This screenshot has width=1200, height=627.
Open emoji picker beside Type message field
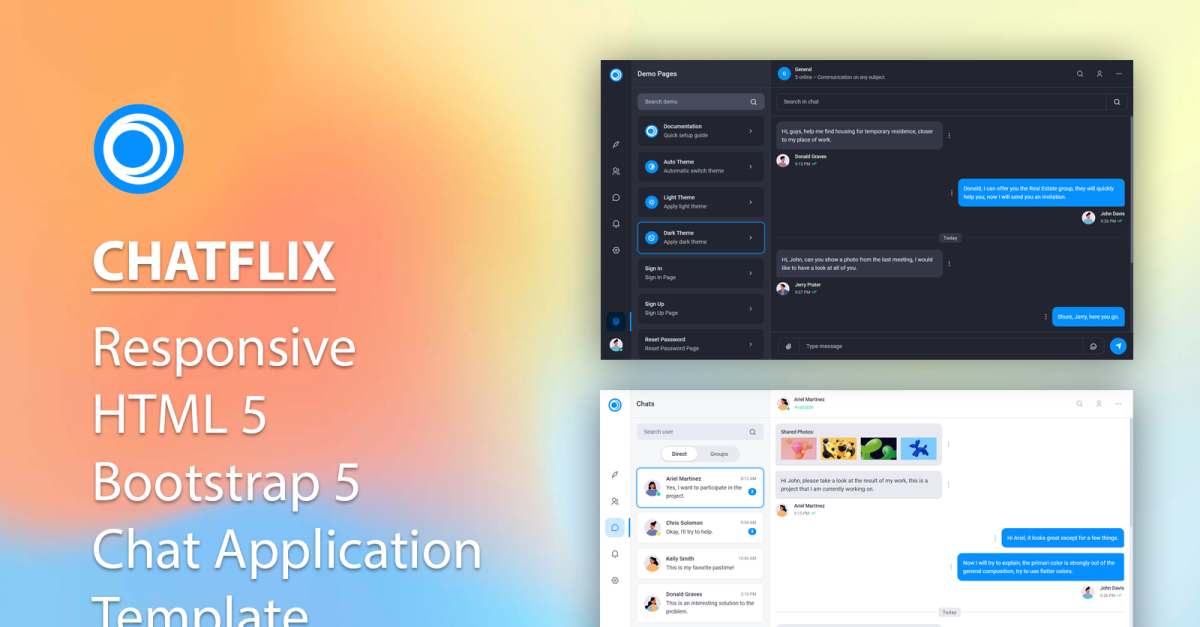pos(1093,346)
